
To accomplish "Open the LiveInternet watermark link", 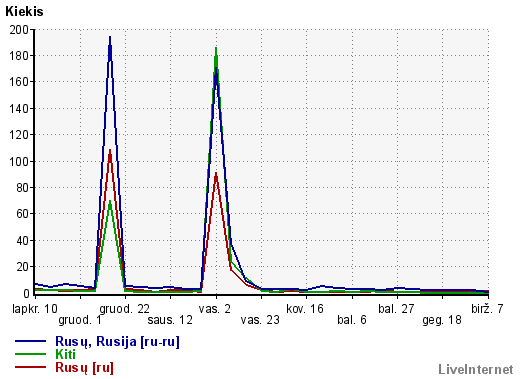I will pyautogui.click(x=475, y=369).
